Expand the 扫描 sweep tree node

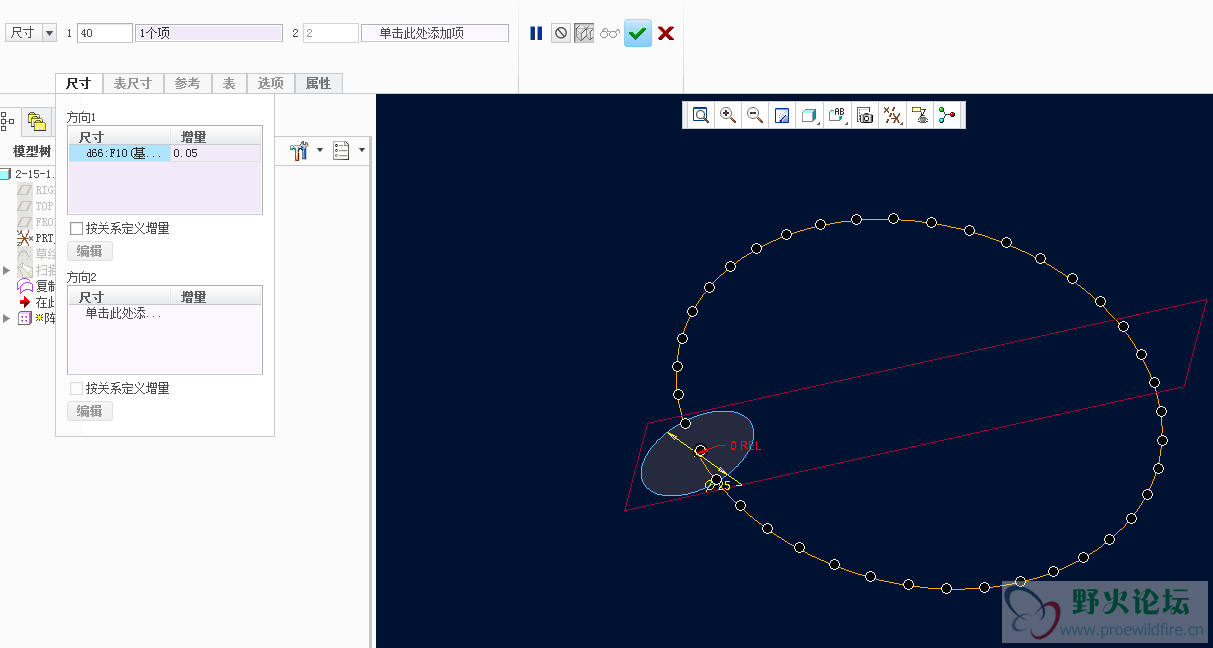click(x=7, y=270)
